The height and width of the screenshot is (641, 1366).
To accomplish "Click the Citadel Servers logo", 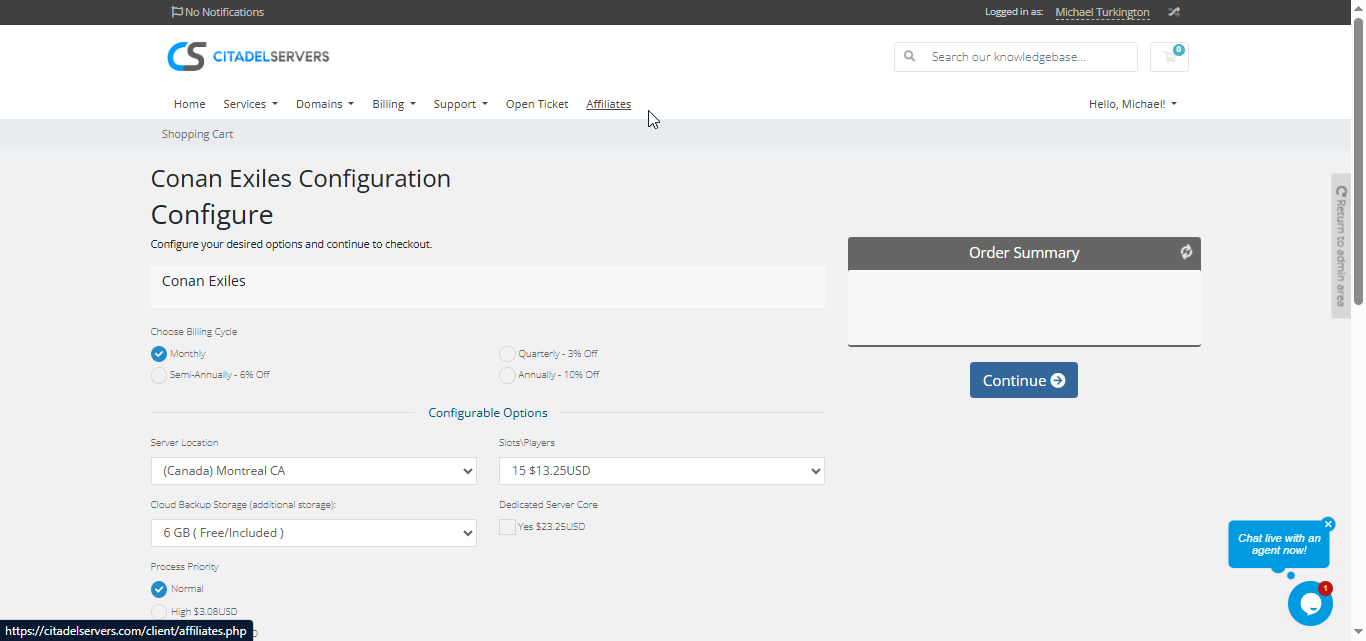I will pyautogui.click(x=248, y=56).
